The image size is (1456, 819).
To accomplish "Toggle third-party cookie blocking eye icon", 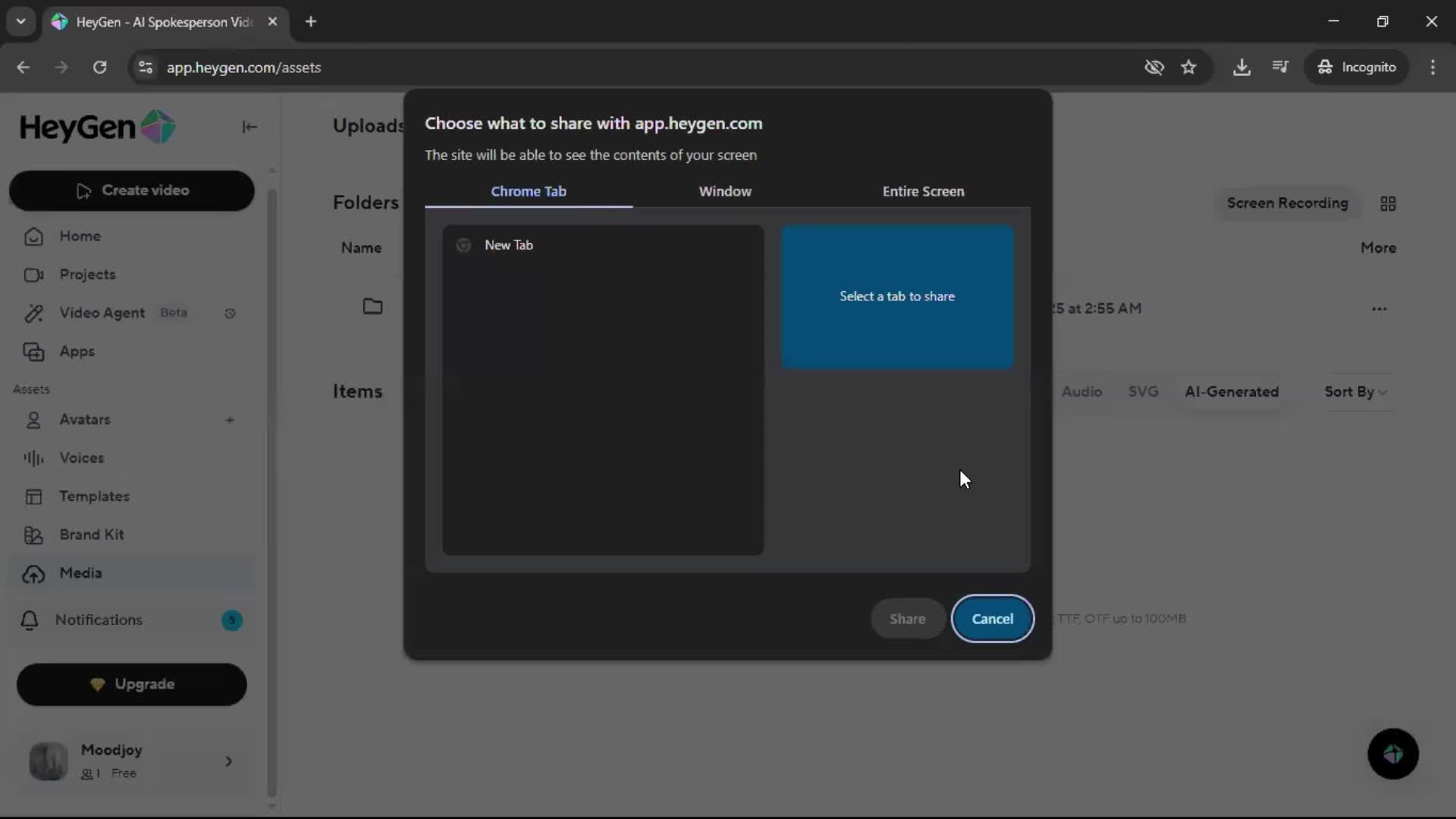I will 1153,67.
